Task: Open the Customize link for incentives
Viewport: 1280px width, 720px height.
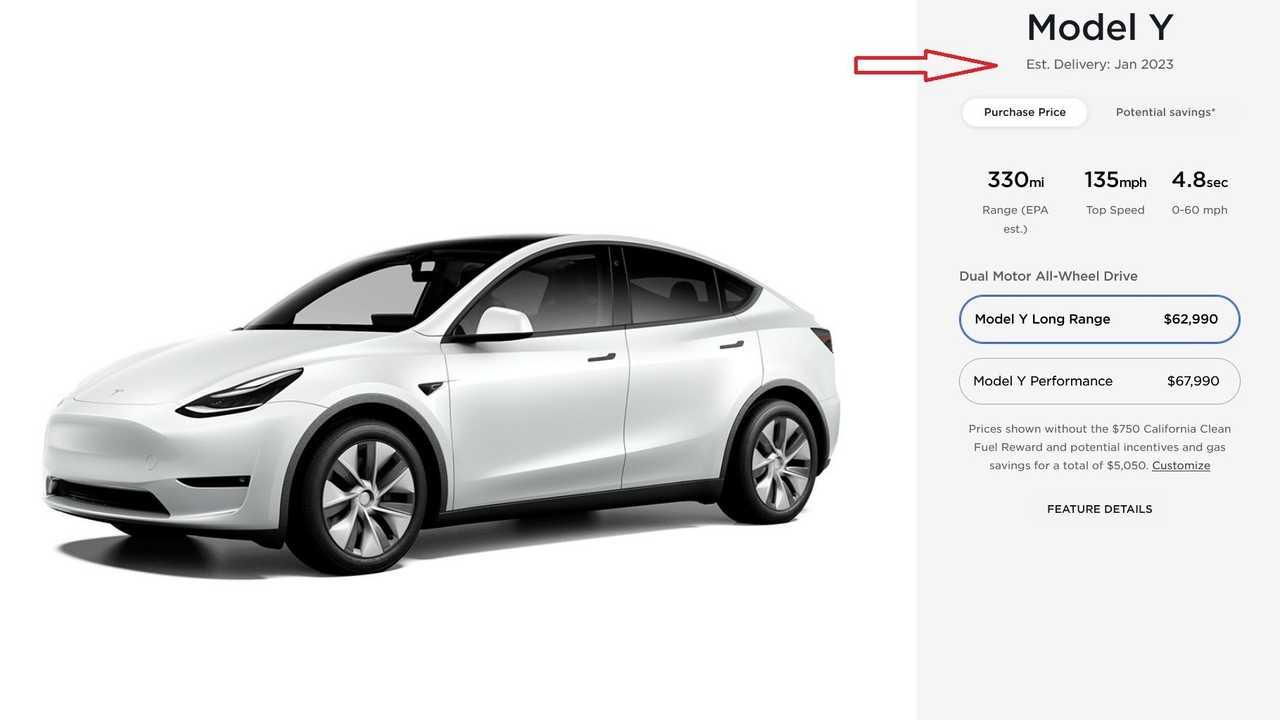Action: click(x=1181, y=466)
